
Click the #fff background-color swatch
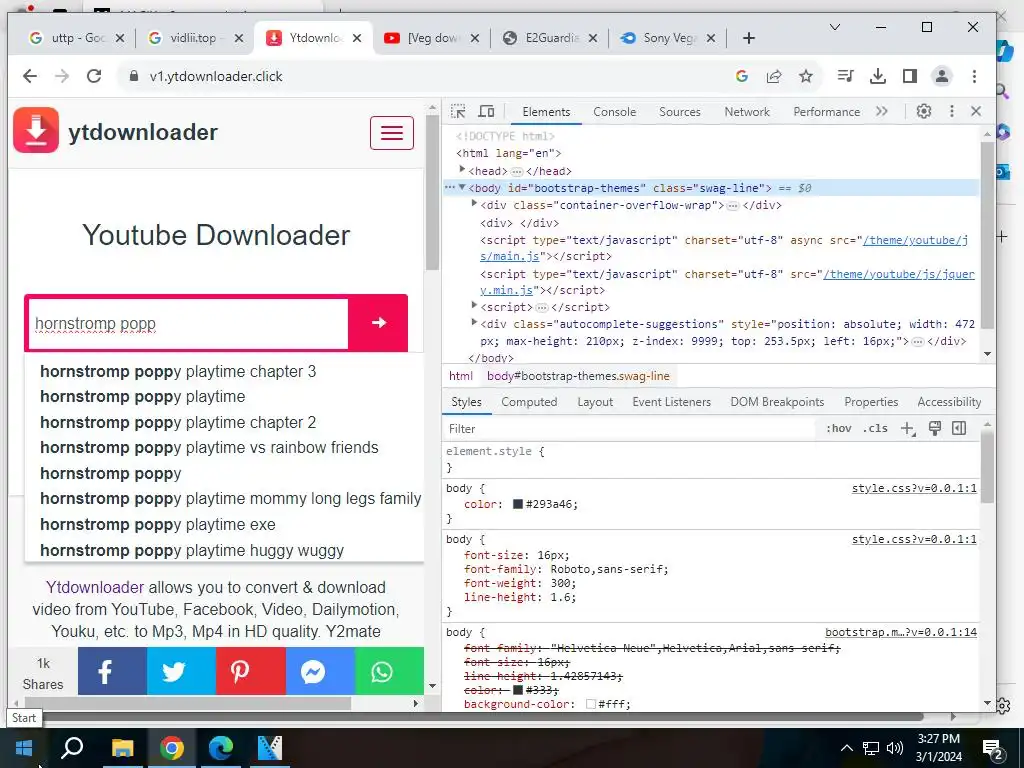point(591,704)
